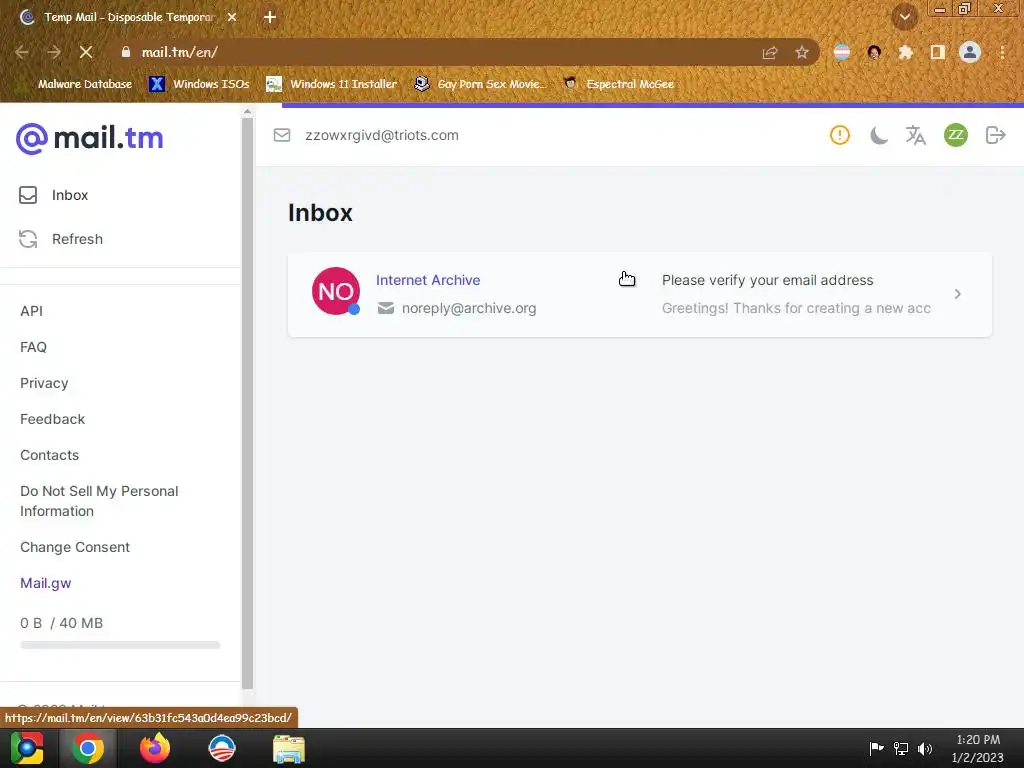Open the Extensions puzzle piece icon
1024x768 pixels.
click(x=906, y=52)
